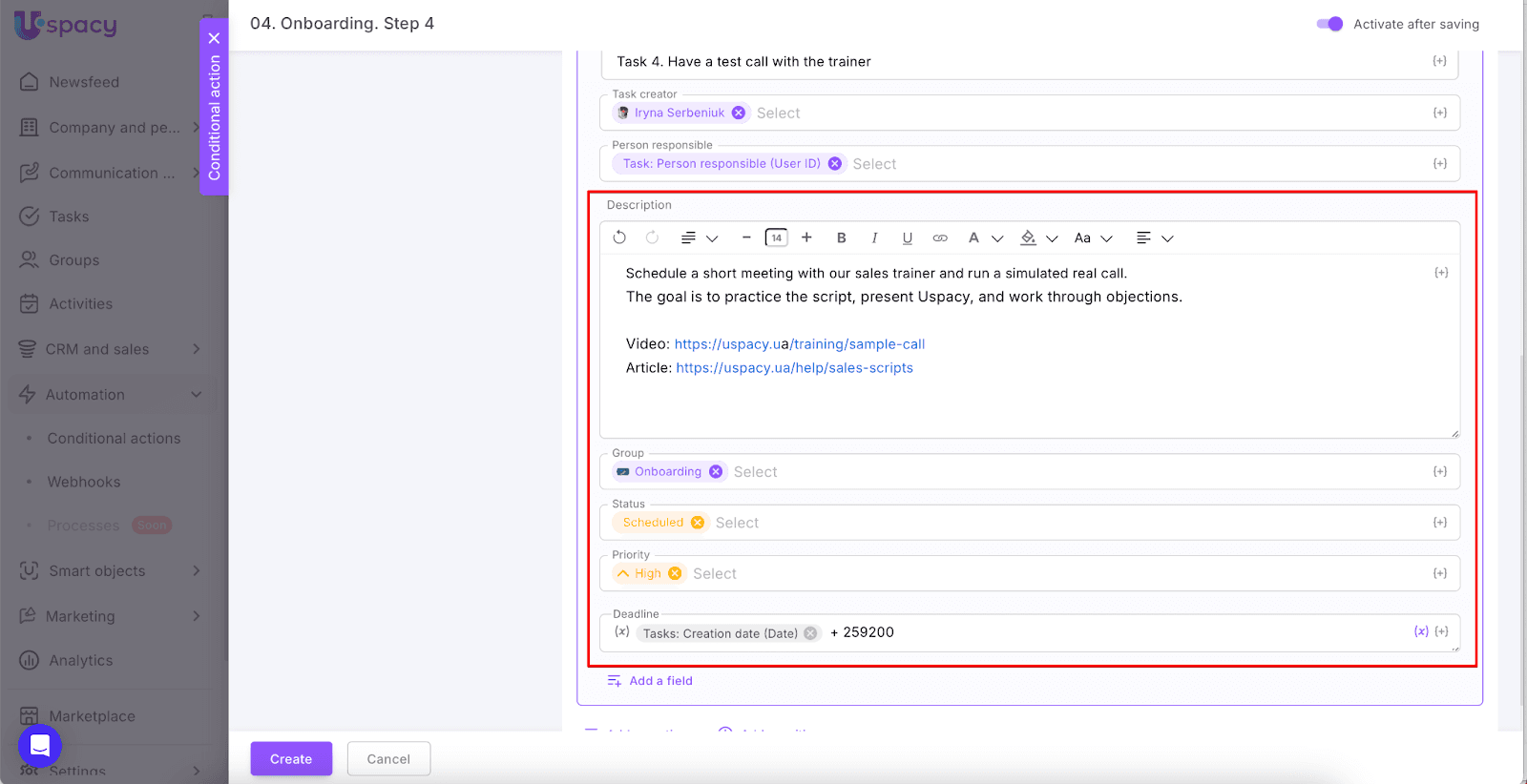Click the insert link icon
This screenshot has width=1527, height=784.
940,238
